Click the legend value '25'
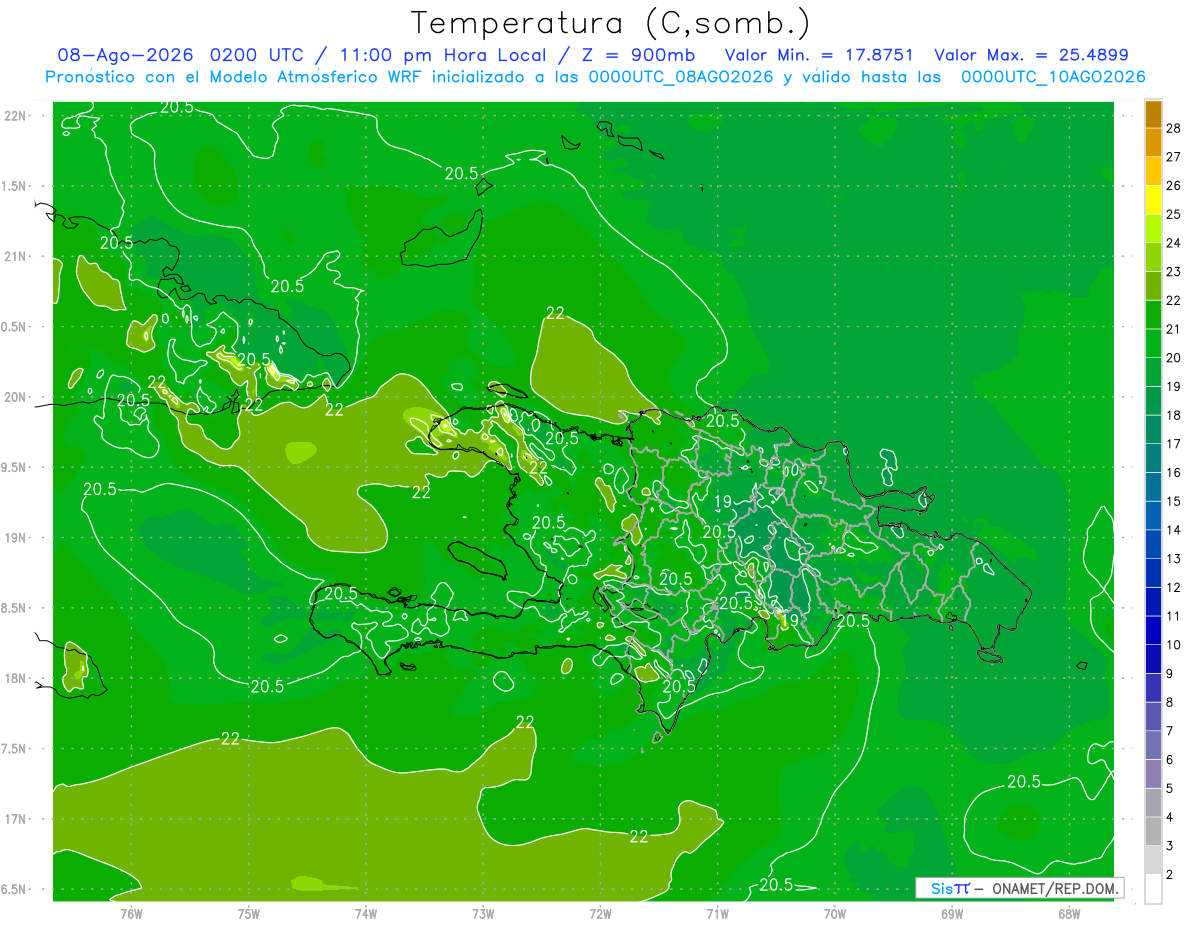 [1174, 214]
